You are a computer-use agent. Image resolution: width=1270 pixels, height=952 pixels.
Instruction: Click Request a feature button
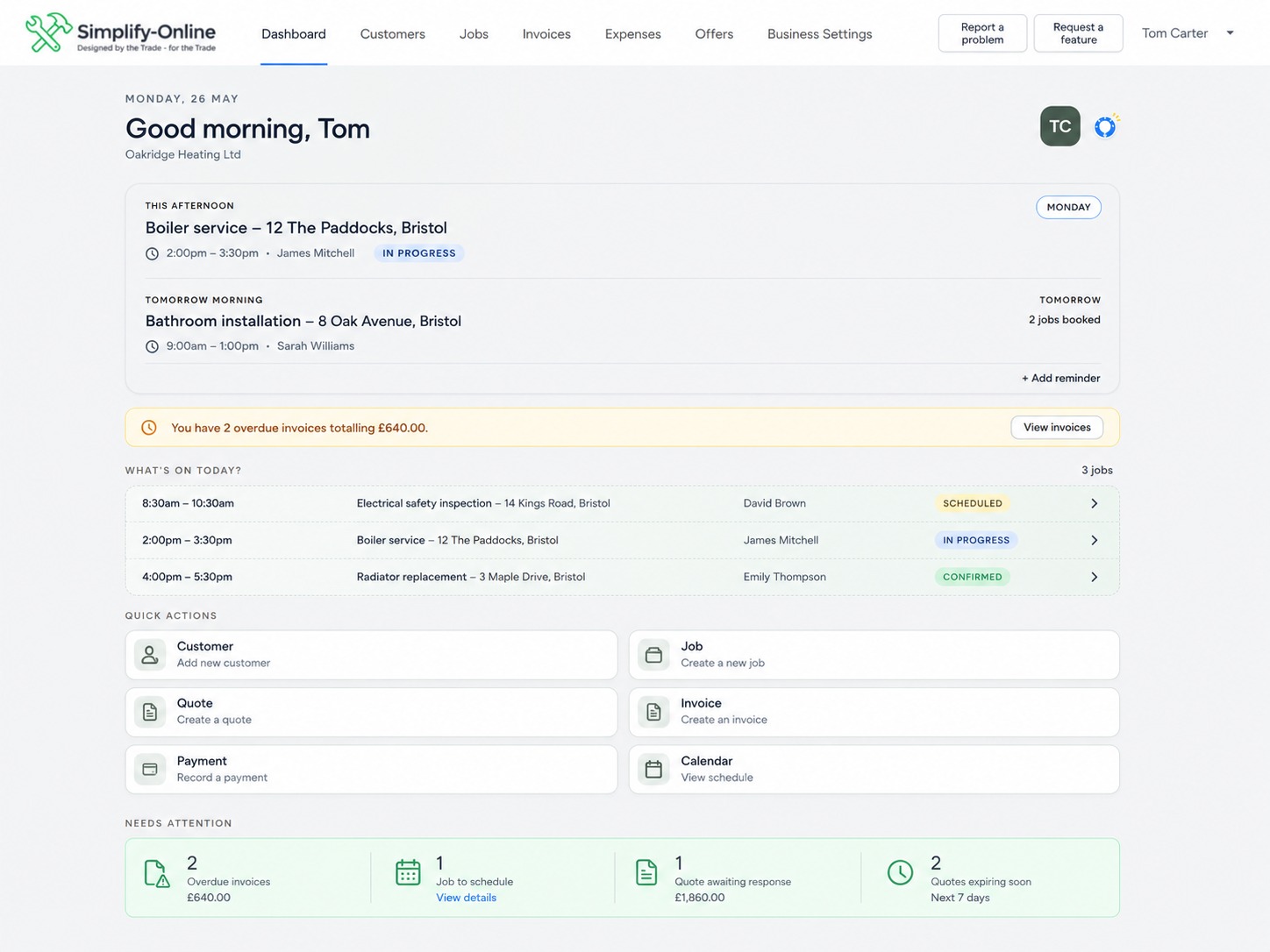point(1079,33)
